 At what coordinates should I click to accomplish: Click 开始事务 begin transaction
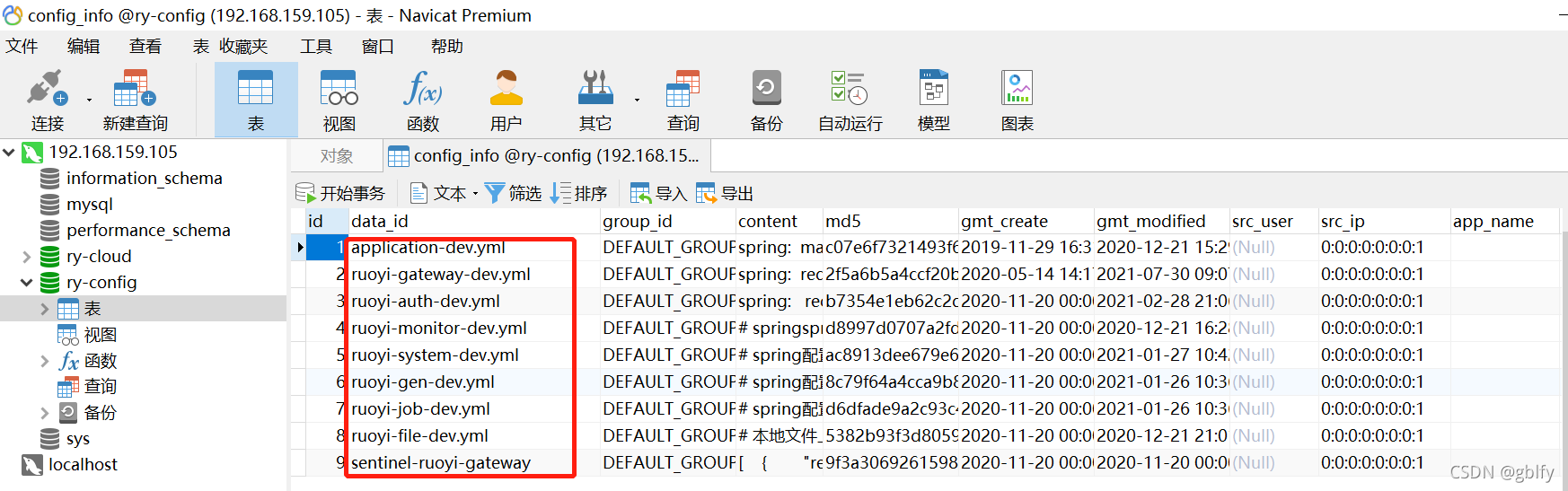pyautogui.click(x=340, y=193)
